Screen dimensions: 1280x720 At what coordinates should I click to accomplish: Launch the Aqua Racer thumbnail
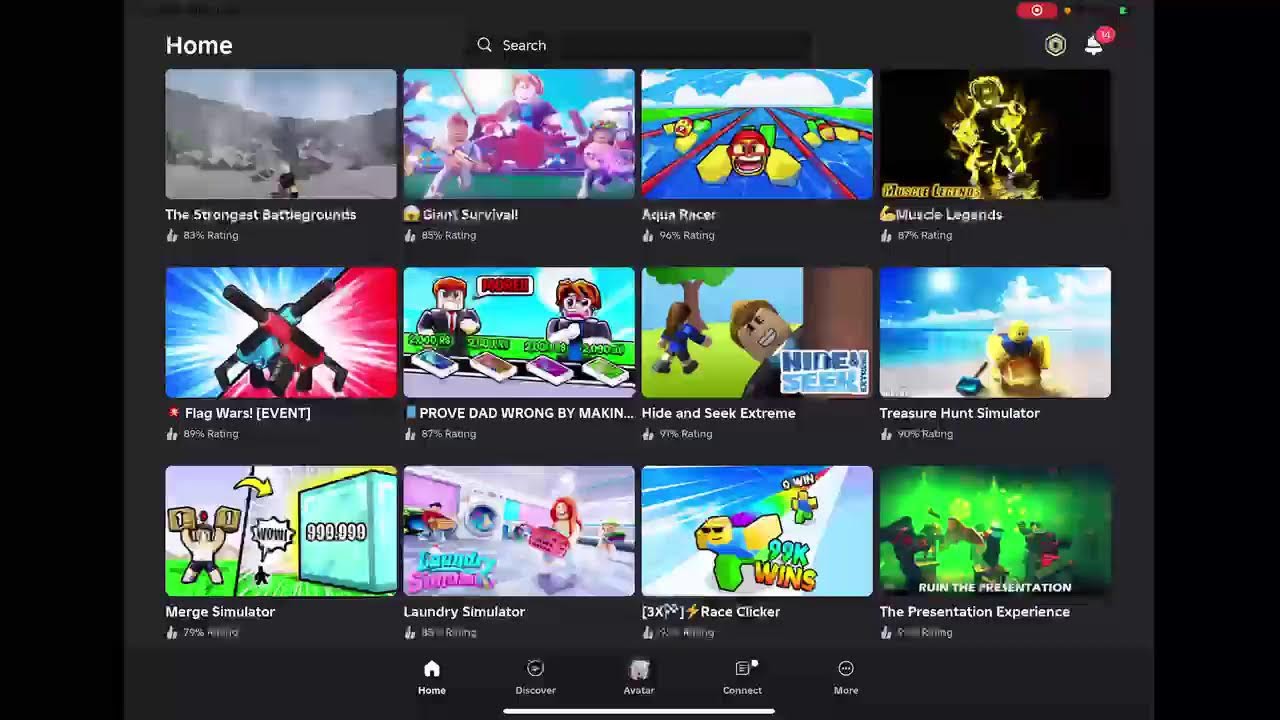point(757,134)
